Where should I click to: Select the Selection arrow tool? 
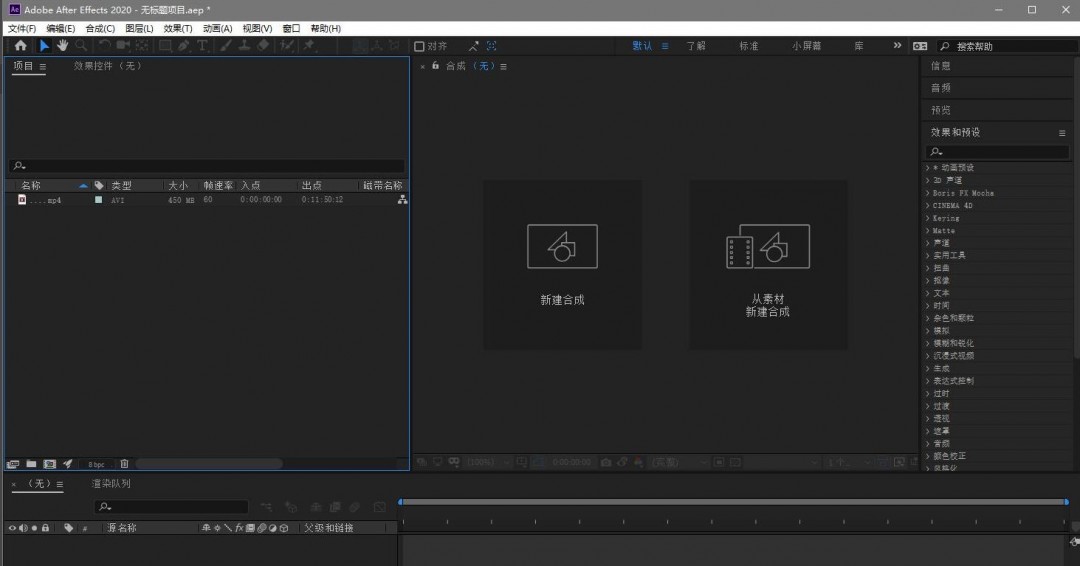[44, 46]
